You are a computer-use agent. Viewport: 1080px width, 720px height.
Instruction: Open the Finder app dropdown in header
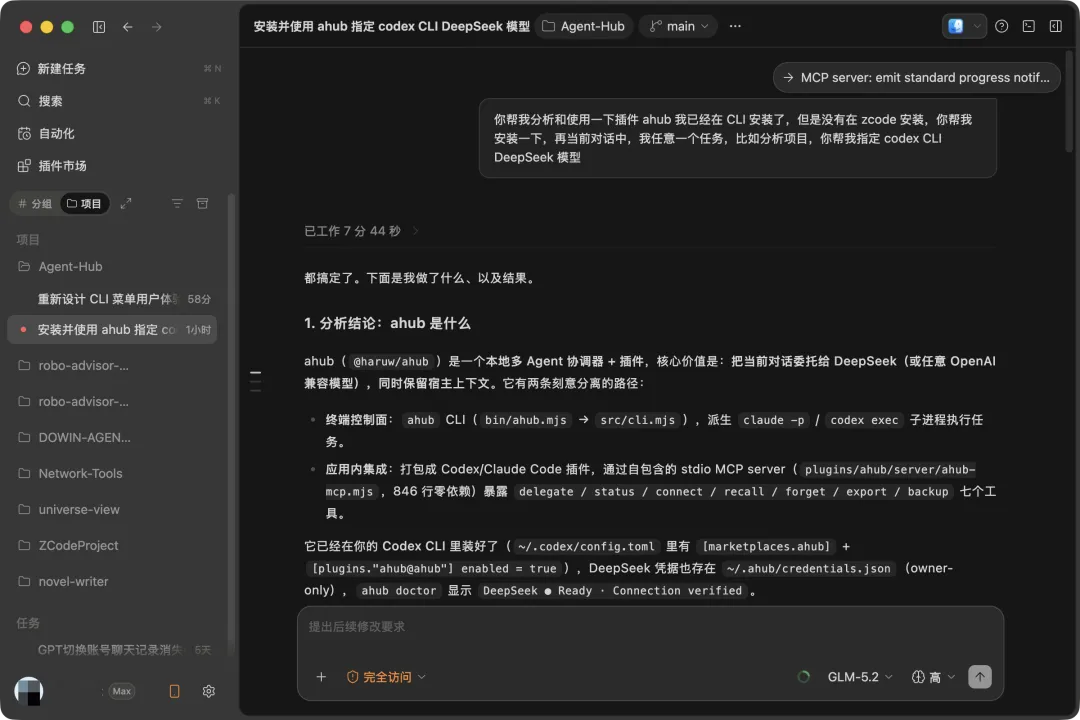[964, 26]
